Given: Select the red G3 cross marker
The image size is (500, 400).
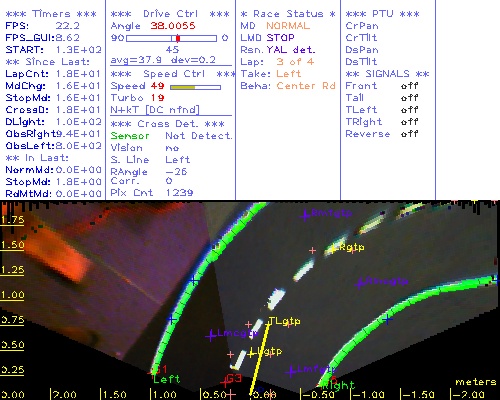Looking at the screenshot, I should click(x=226, y=382).
